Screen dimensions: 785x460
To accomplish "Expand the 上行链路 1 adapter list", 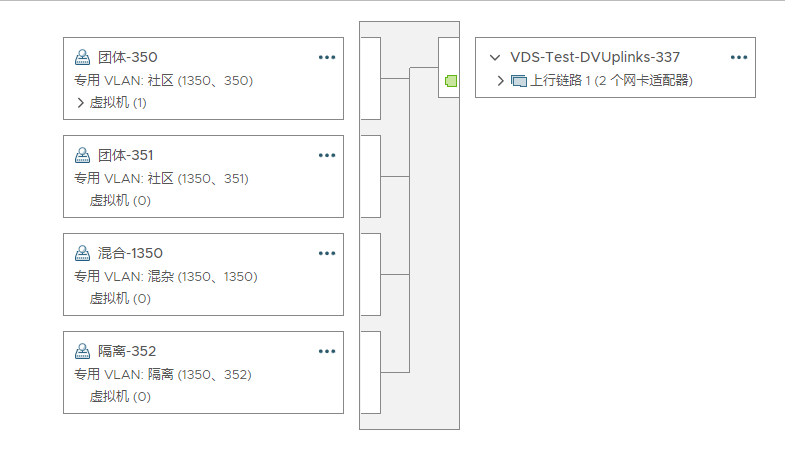I will 501,81.
